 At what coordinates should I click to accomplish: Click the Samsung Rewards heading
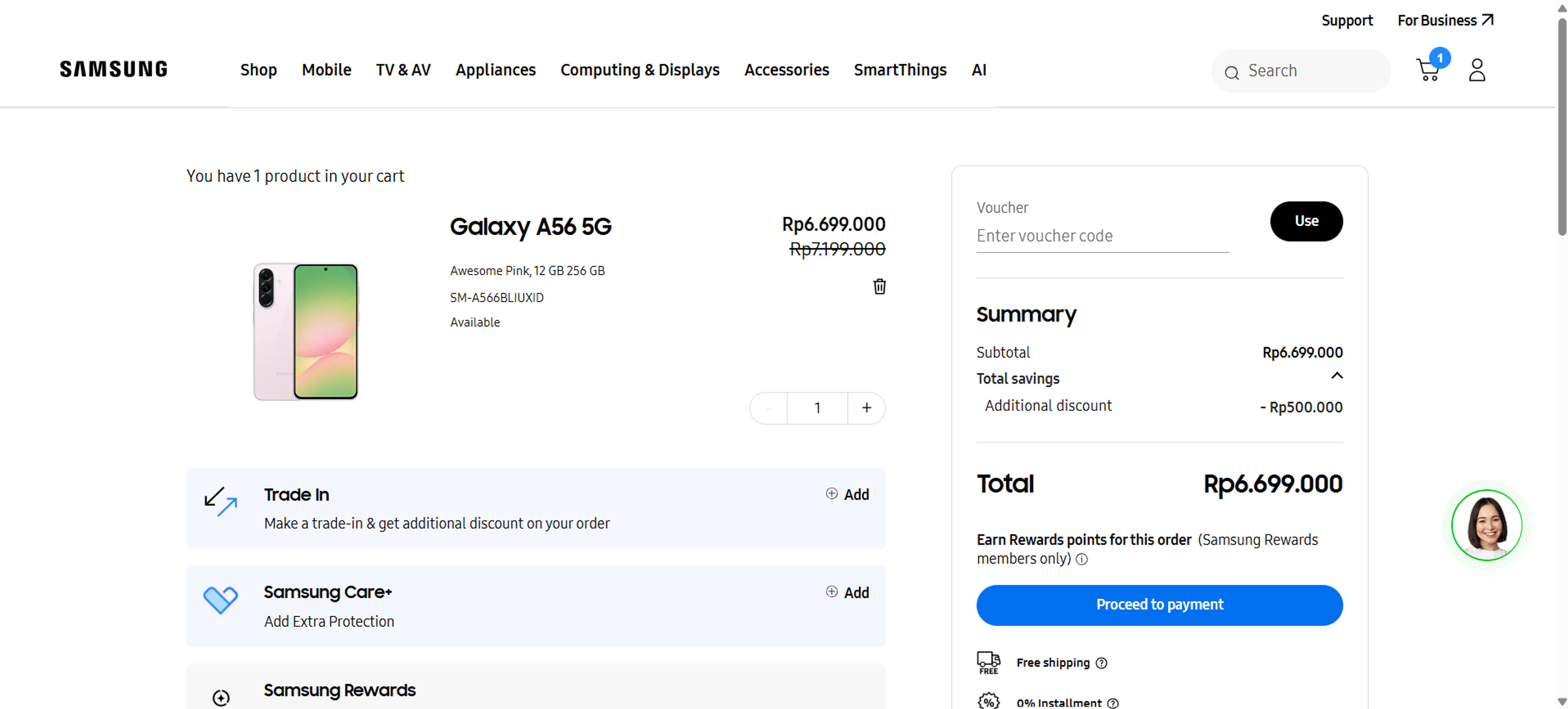tap(339, 690)
